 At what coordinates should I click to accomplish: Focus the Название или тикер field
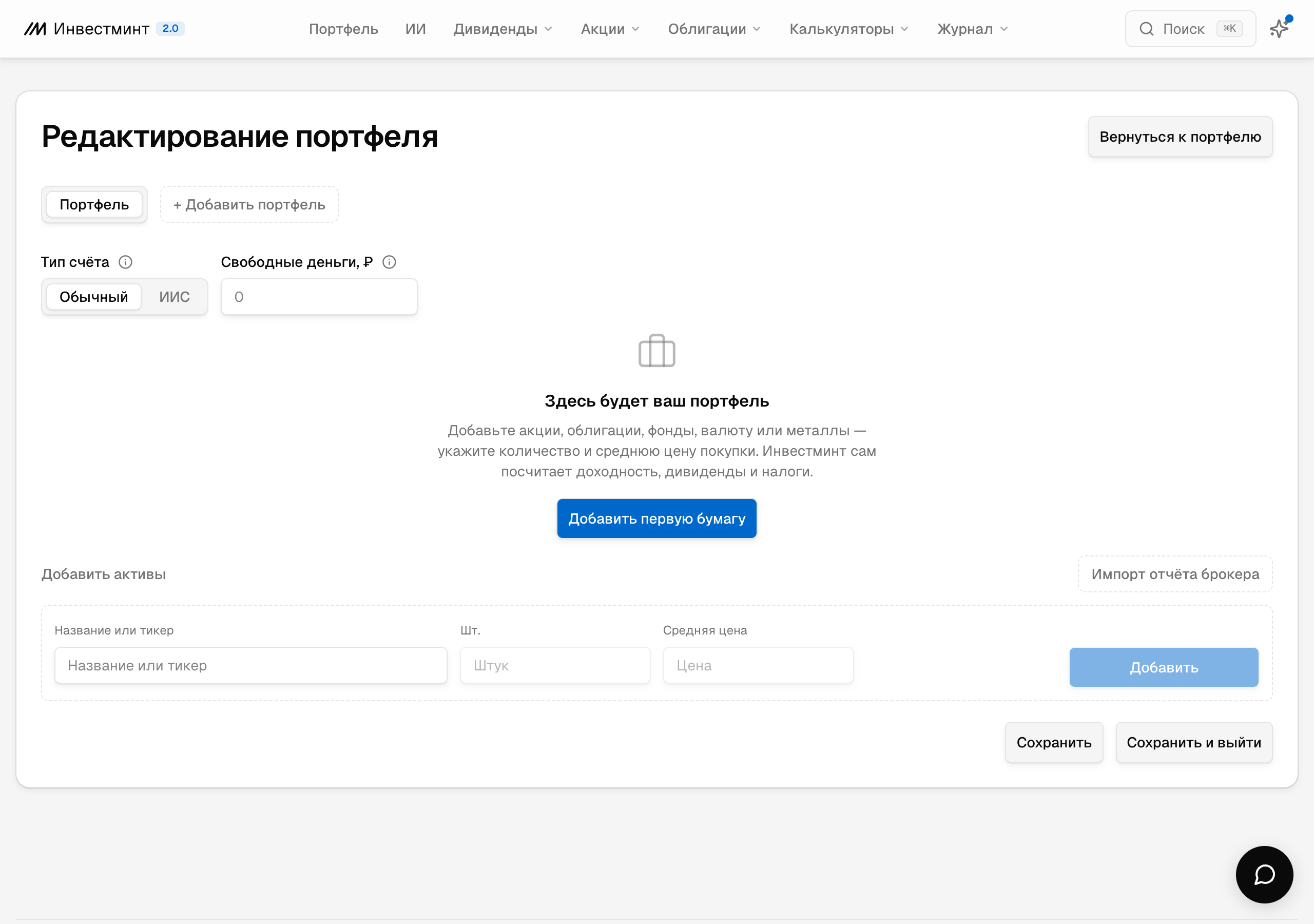coord(250,665)
